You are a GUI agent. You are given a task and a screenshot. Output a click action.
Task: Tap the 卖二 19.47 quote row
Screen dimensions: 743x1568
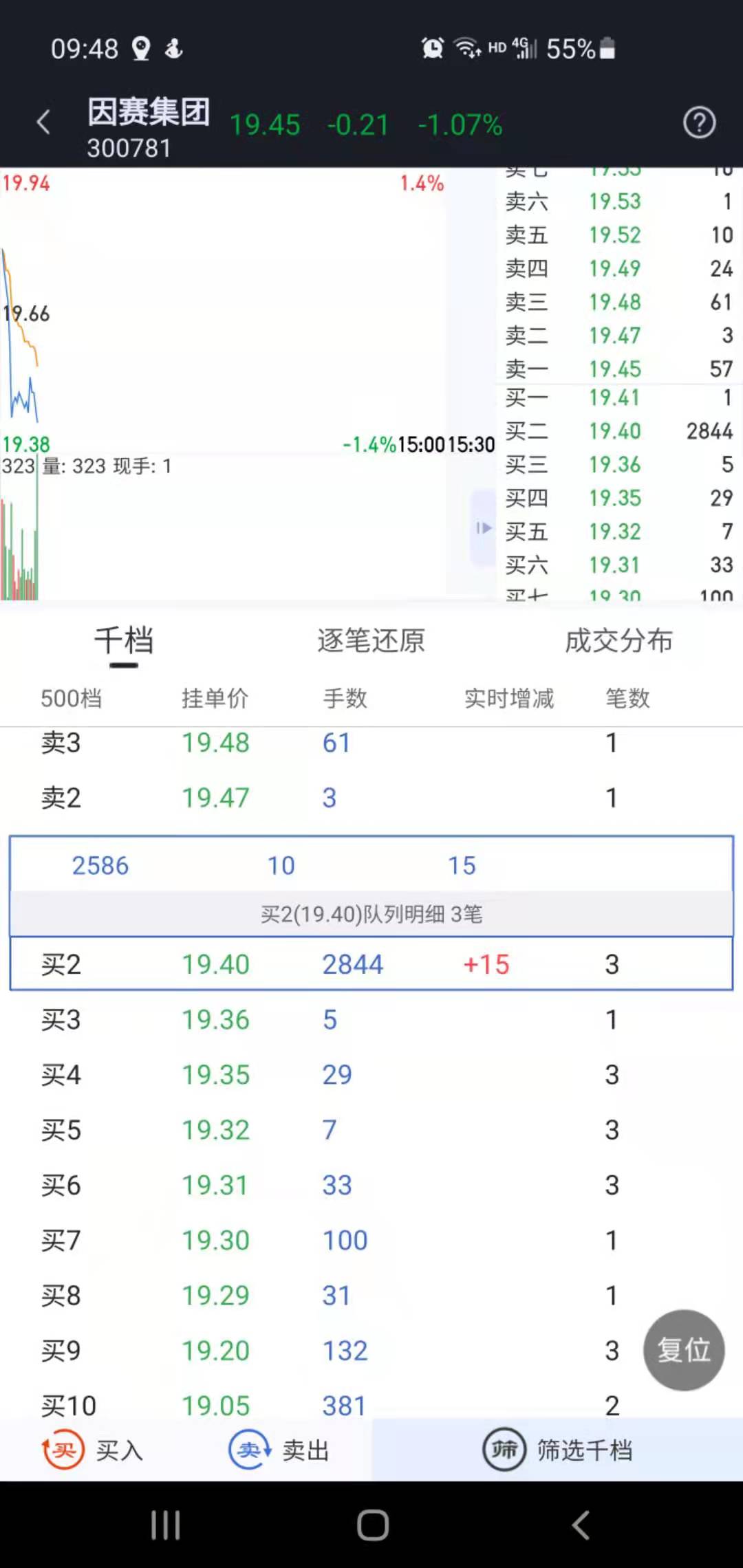(619, 336)
